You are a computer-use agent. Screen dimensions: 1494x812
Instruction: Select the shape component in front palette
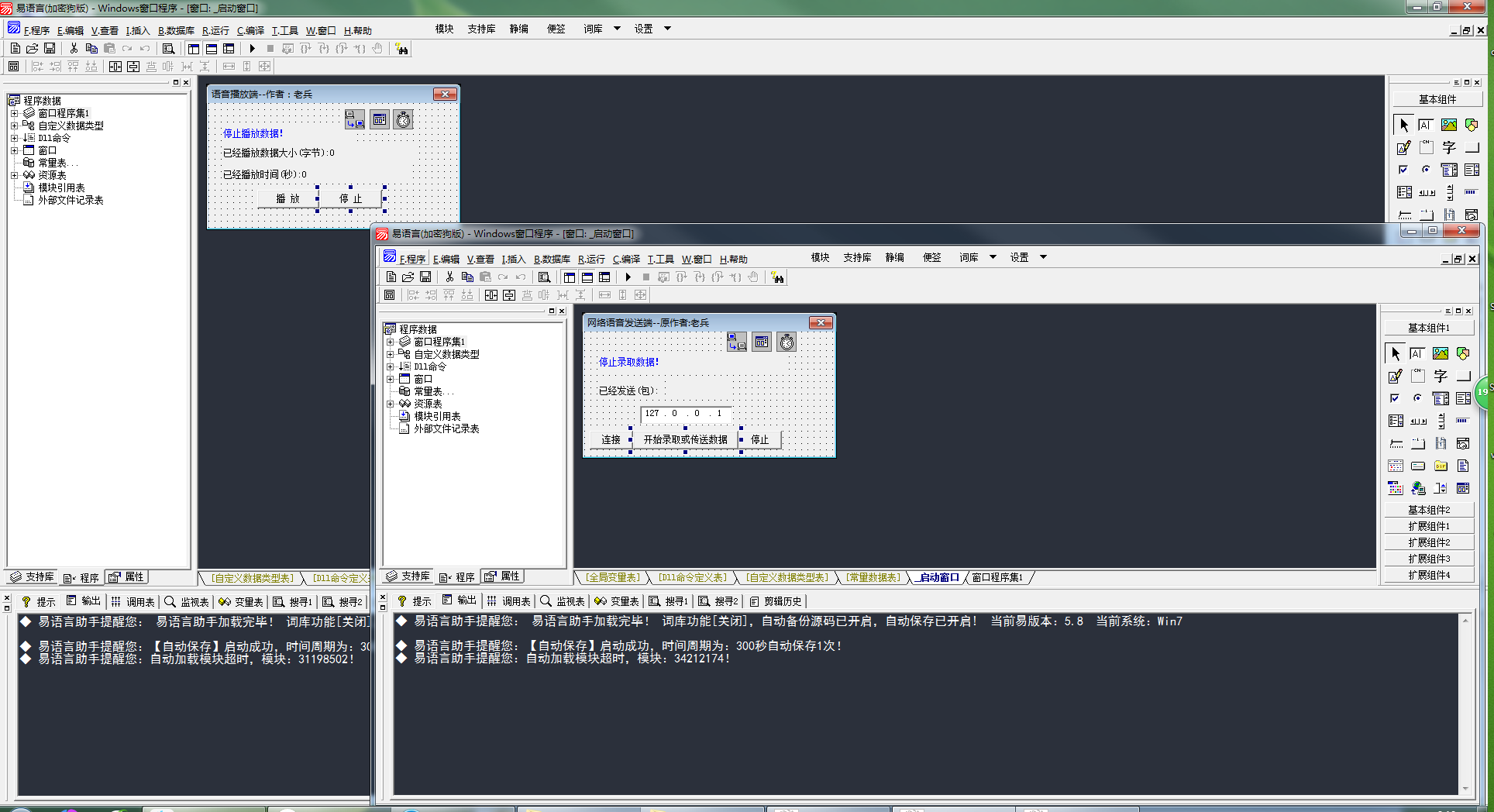[x=1463, y=354]
